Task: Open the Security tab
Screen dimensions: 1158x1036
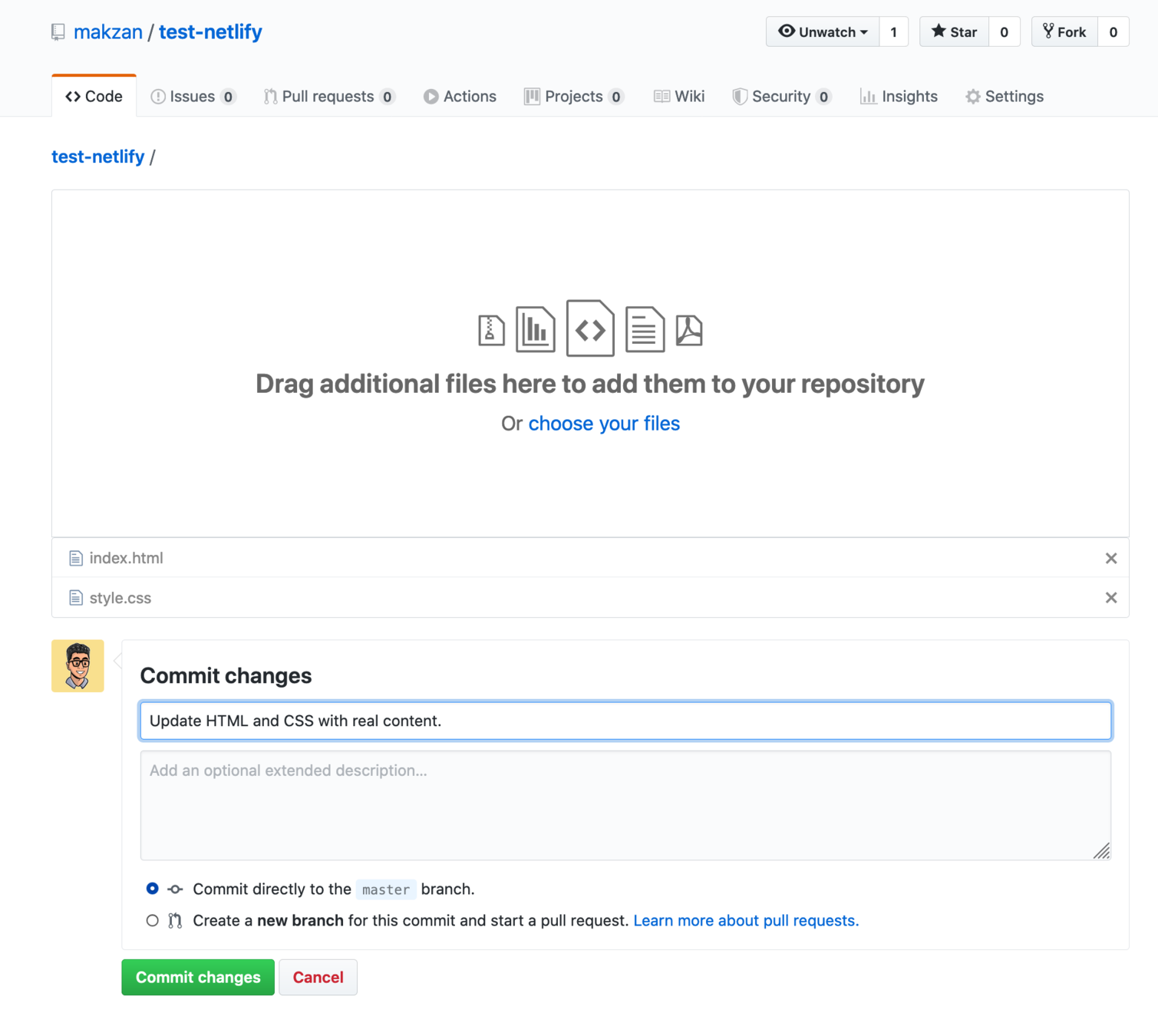Action: tap(781, 97)
